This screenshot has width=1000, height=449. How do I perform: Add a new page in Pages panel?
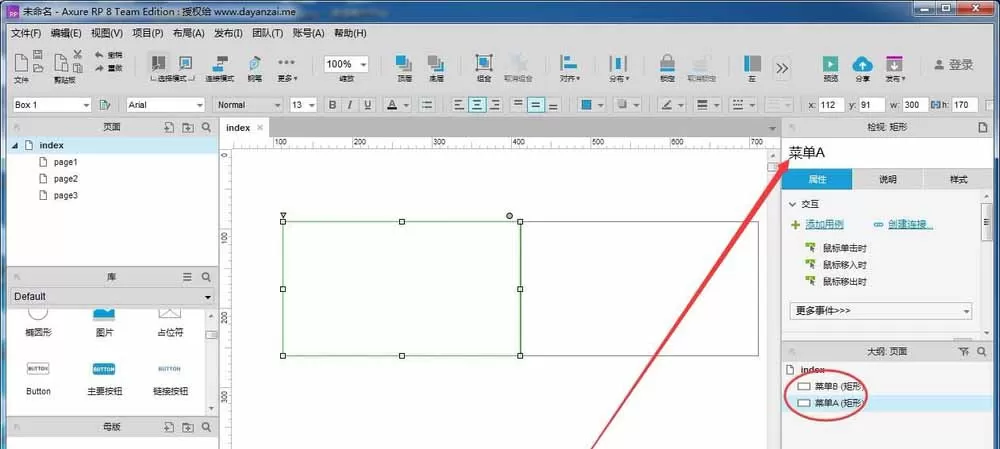coord(168,128)
